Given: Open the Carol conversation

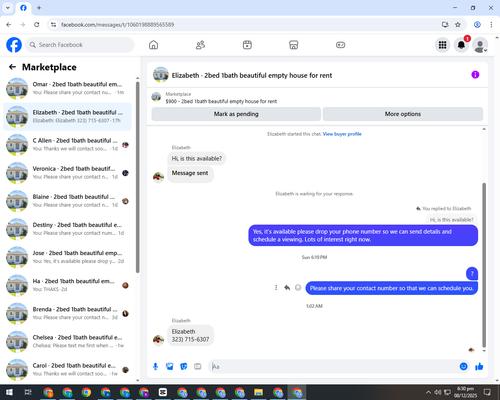Looking at the screenshot, I should click(x=67, y=369).
